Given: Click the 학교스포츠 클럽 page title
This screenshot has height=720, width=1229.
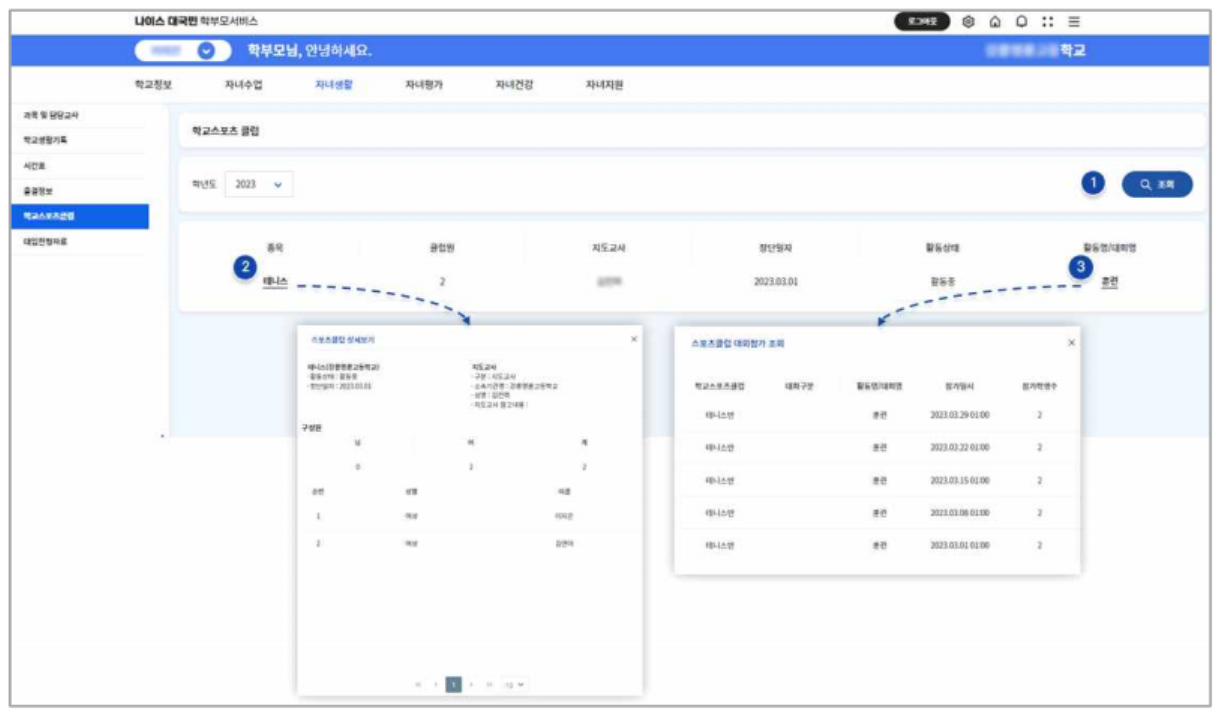Looking at the screenshot, I should (226, 131).
